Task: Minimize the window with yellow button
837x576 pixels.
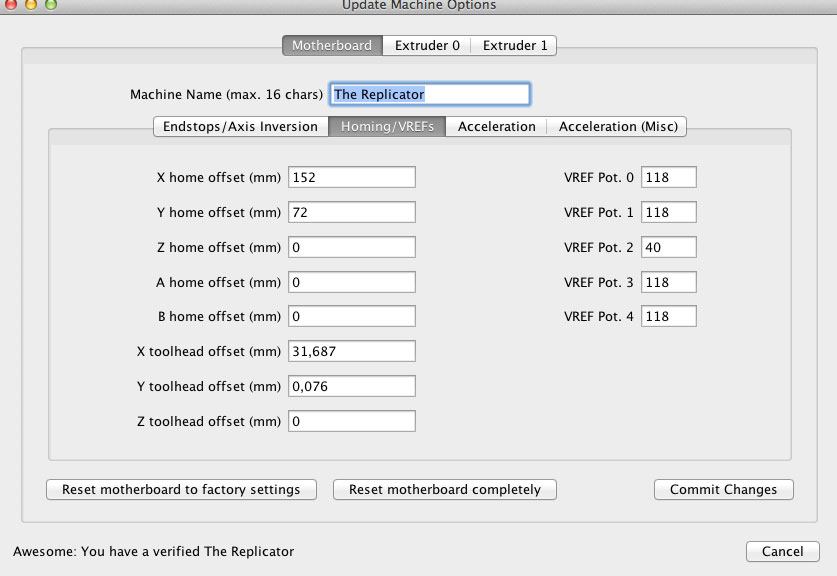Action: (31, 4)
